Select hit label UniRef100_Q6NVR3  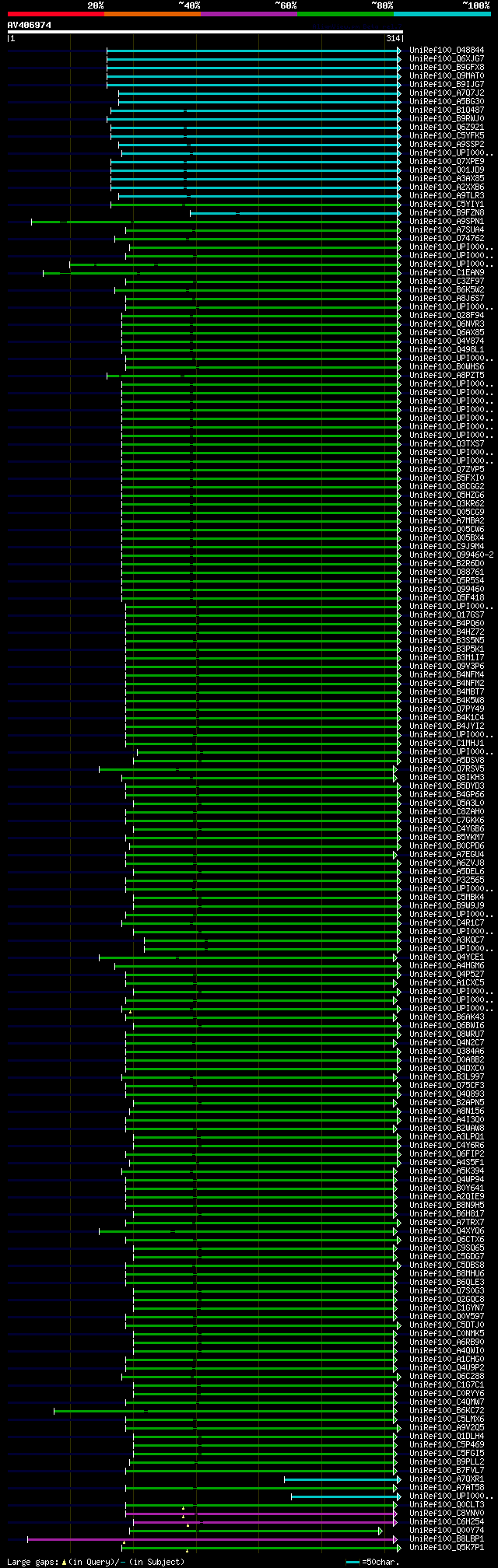pyautogui.click(x=447, y=324)
